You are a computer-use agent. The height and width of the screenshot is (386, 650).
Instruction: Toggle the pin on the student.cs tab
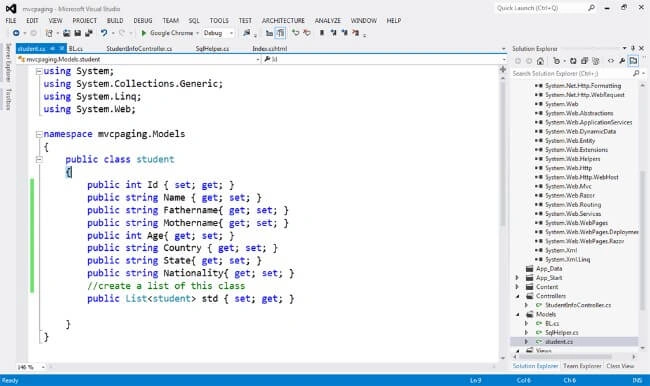53,49
